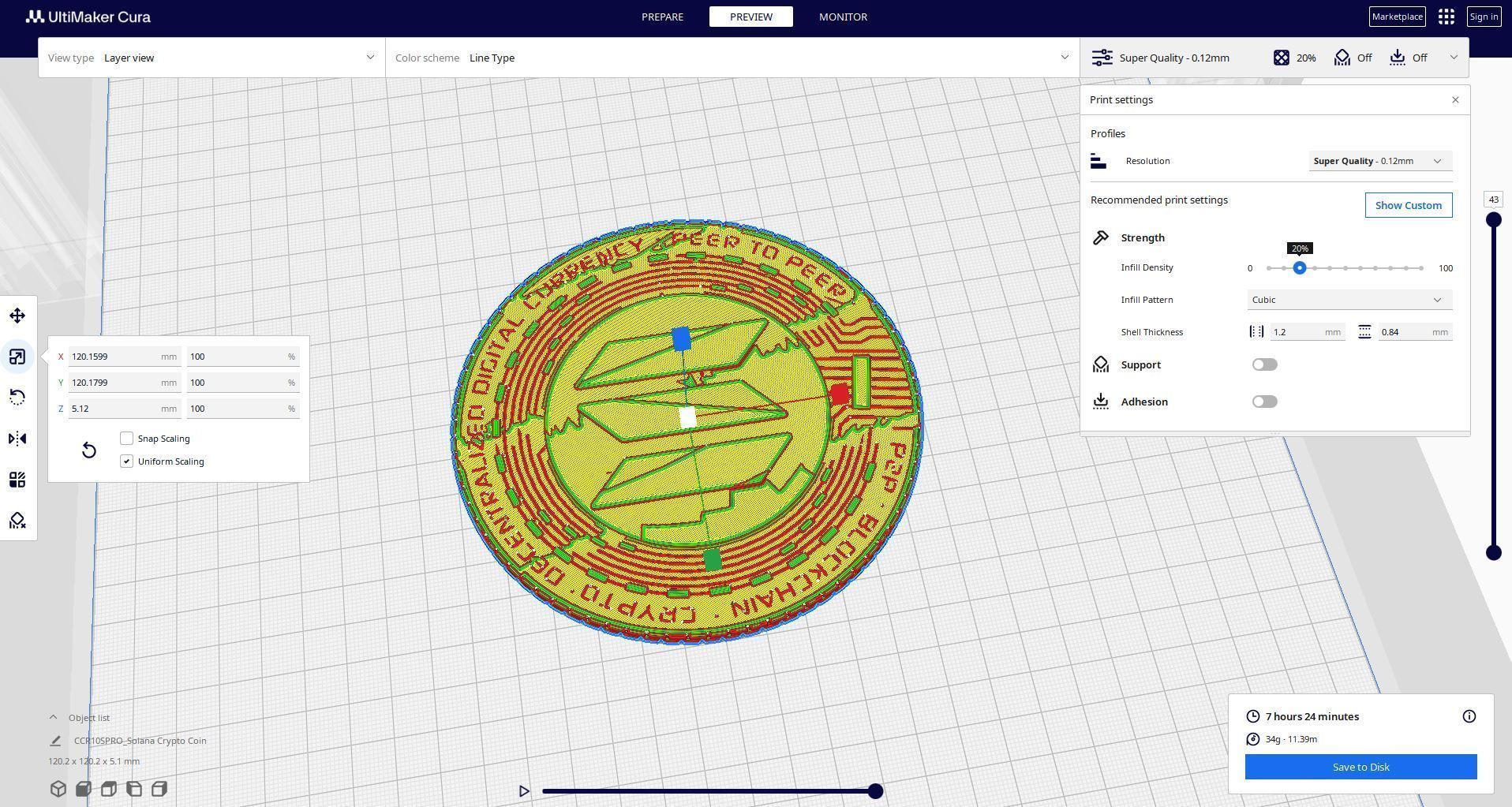Click Save to Disk
Viewport: 1512px width, 807px height.
click(1360, 767)
